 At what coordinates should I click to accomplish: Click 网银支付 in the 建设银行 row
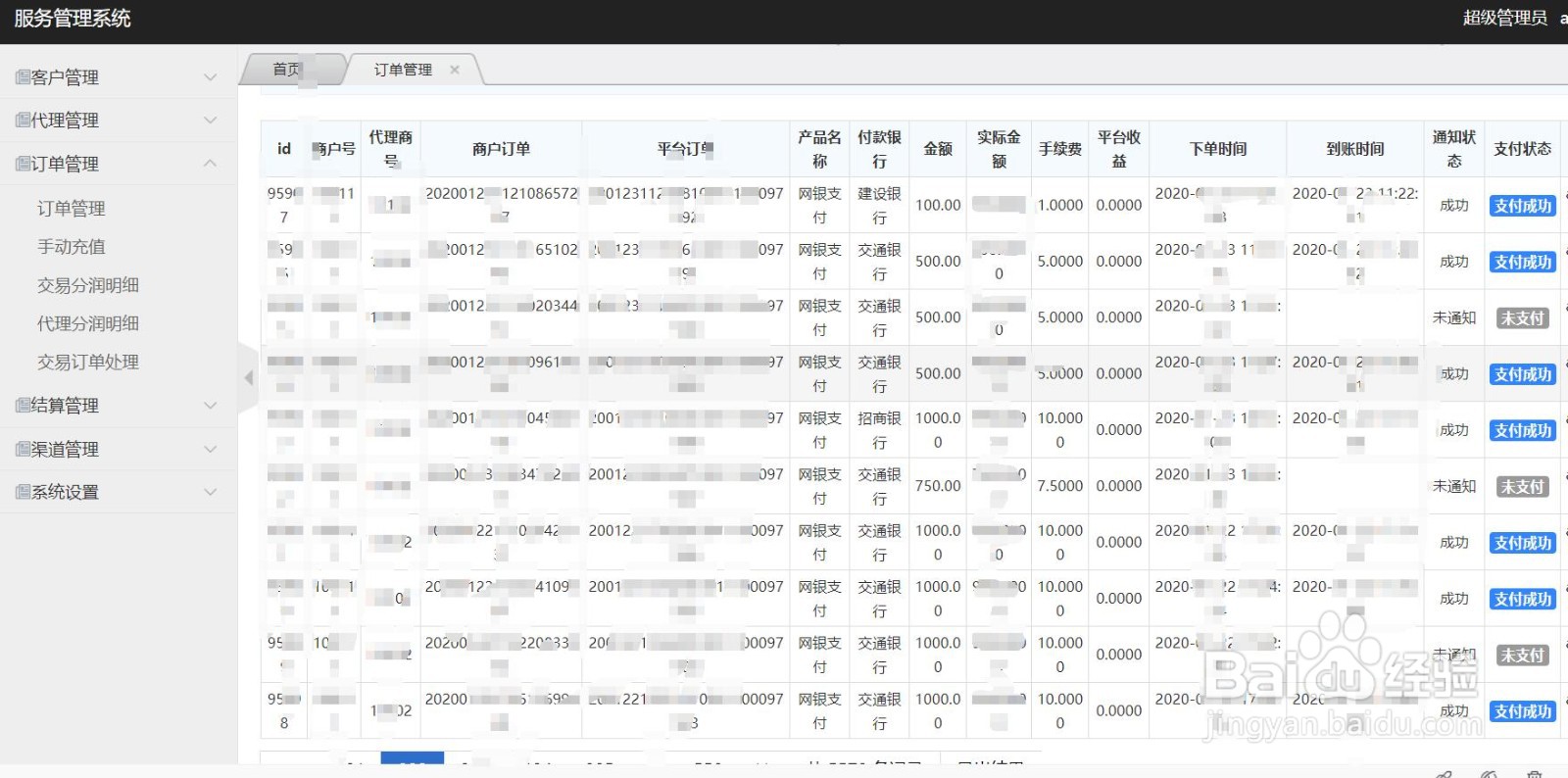819,206
